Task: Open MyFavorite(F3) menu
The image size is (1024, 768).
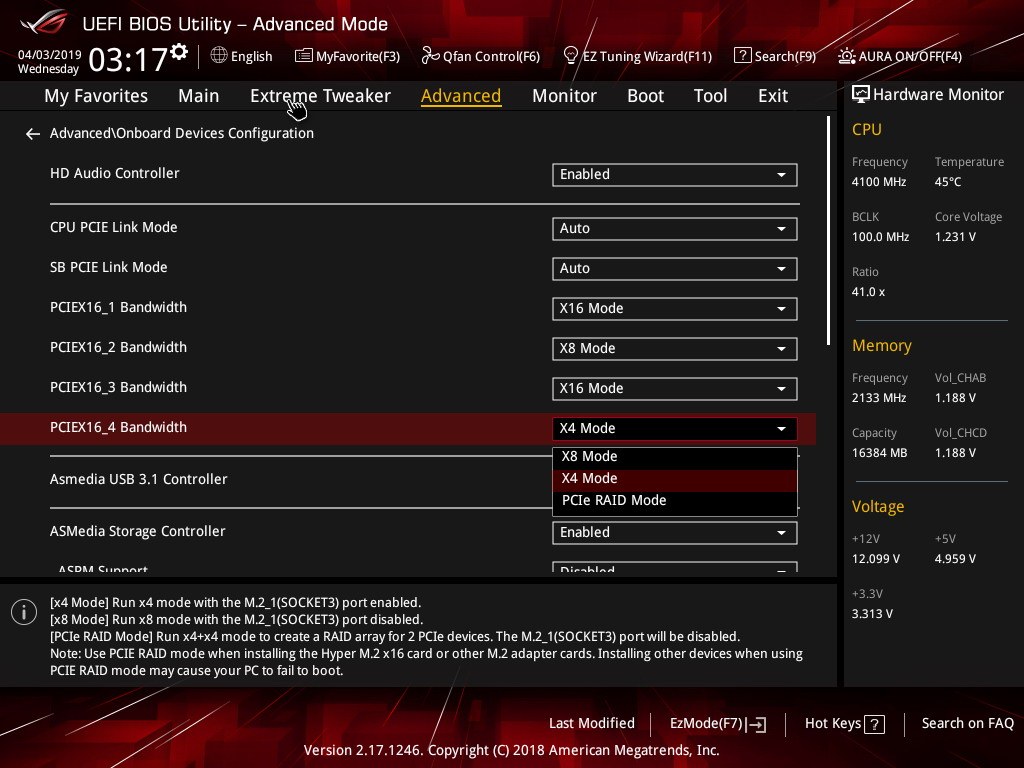Action: pos(347,56)
